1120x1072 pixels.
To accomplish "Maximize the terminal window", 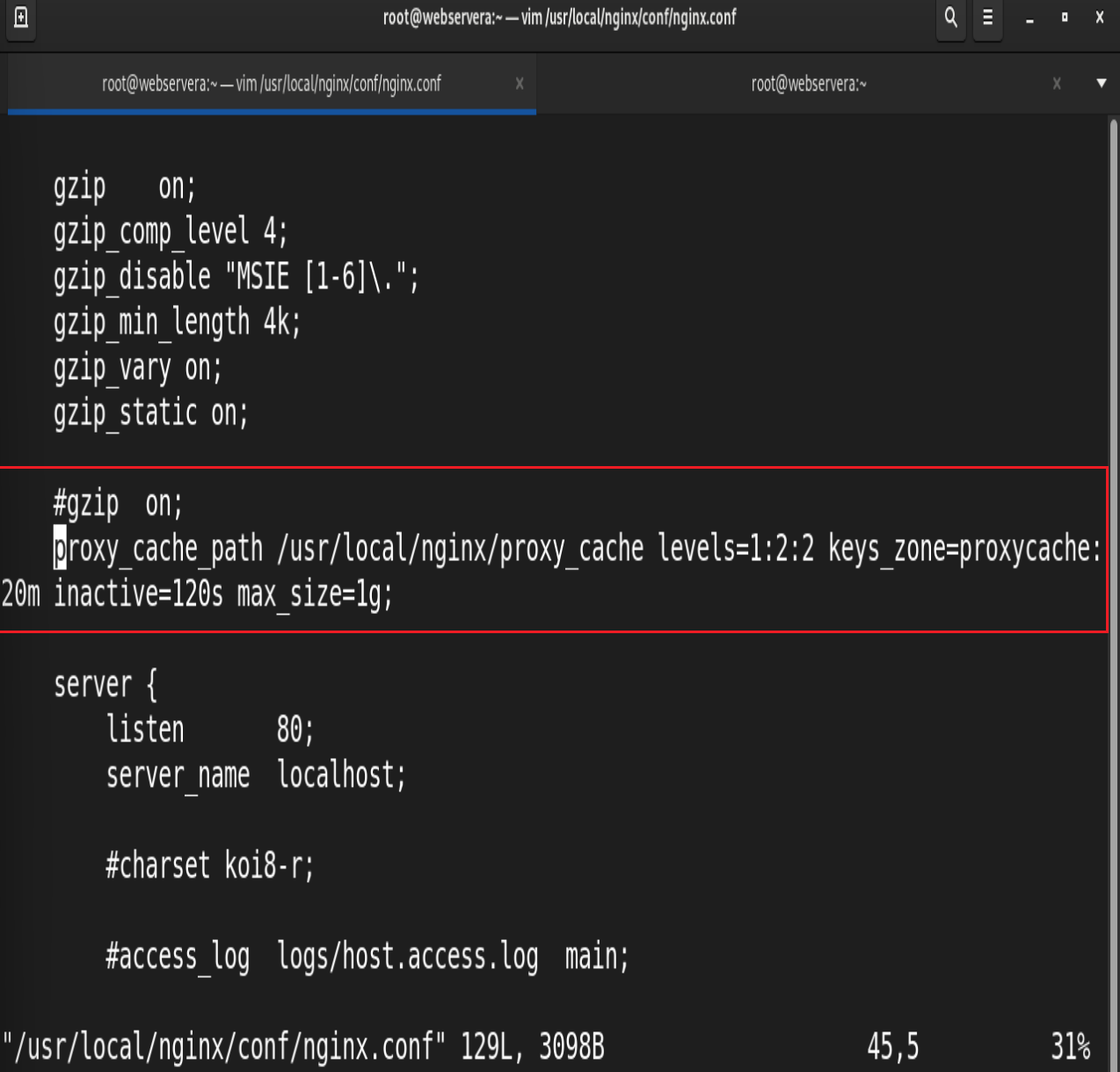I will [x=1065, y=18].
